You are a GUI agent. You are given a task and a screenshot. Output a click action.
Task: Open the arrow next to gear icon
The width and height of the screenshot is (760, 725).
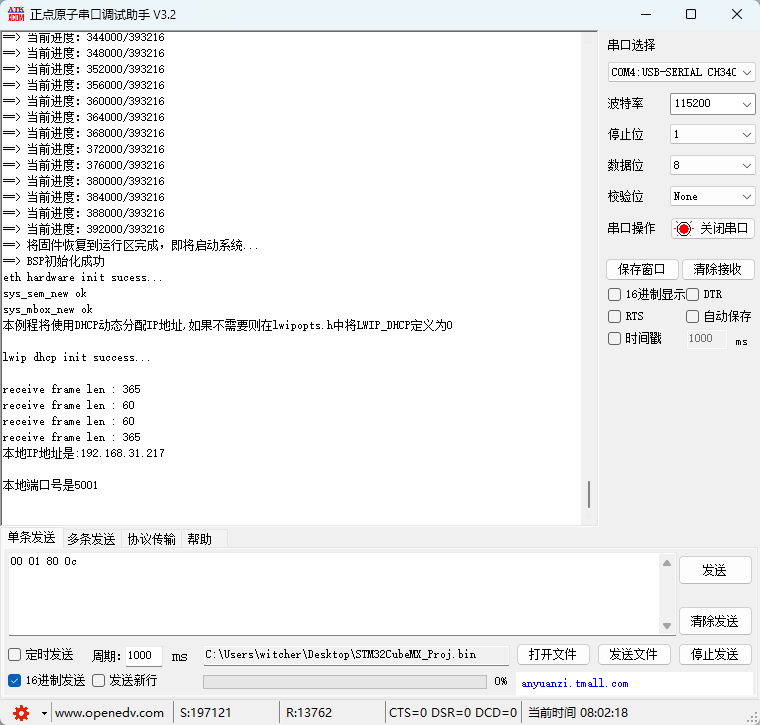[x=44, y=713]
